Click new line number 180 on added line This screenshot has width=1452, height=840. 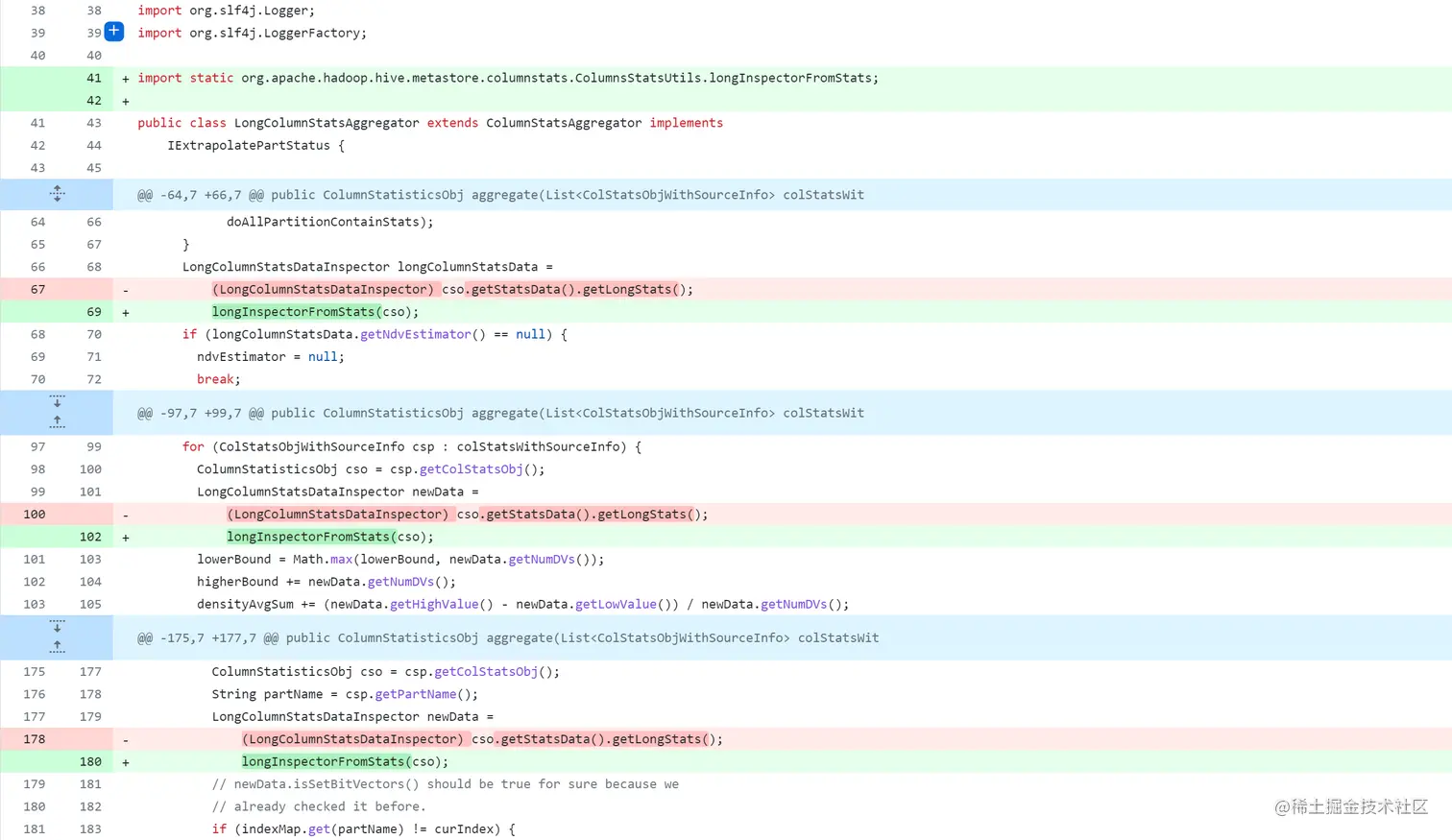pyautogui.click(x=90, y=761)
